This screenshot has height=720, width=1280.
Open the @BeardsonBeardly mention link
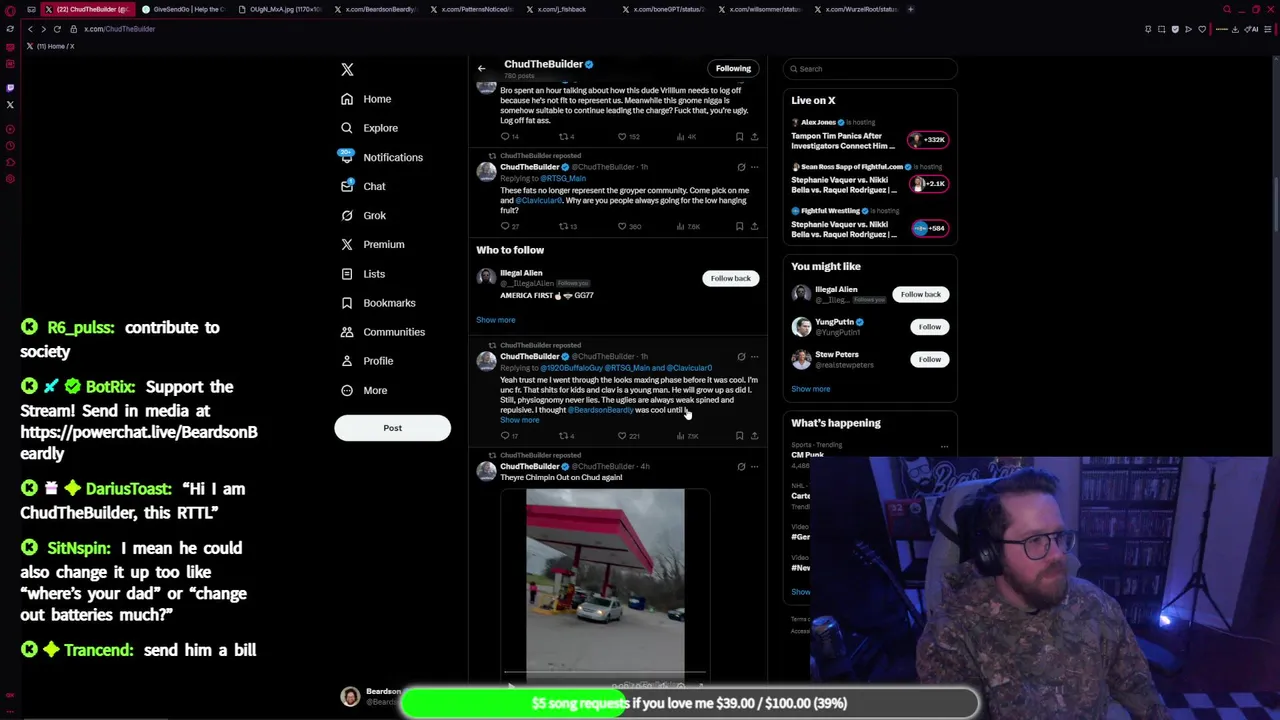600,410
